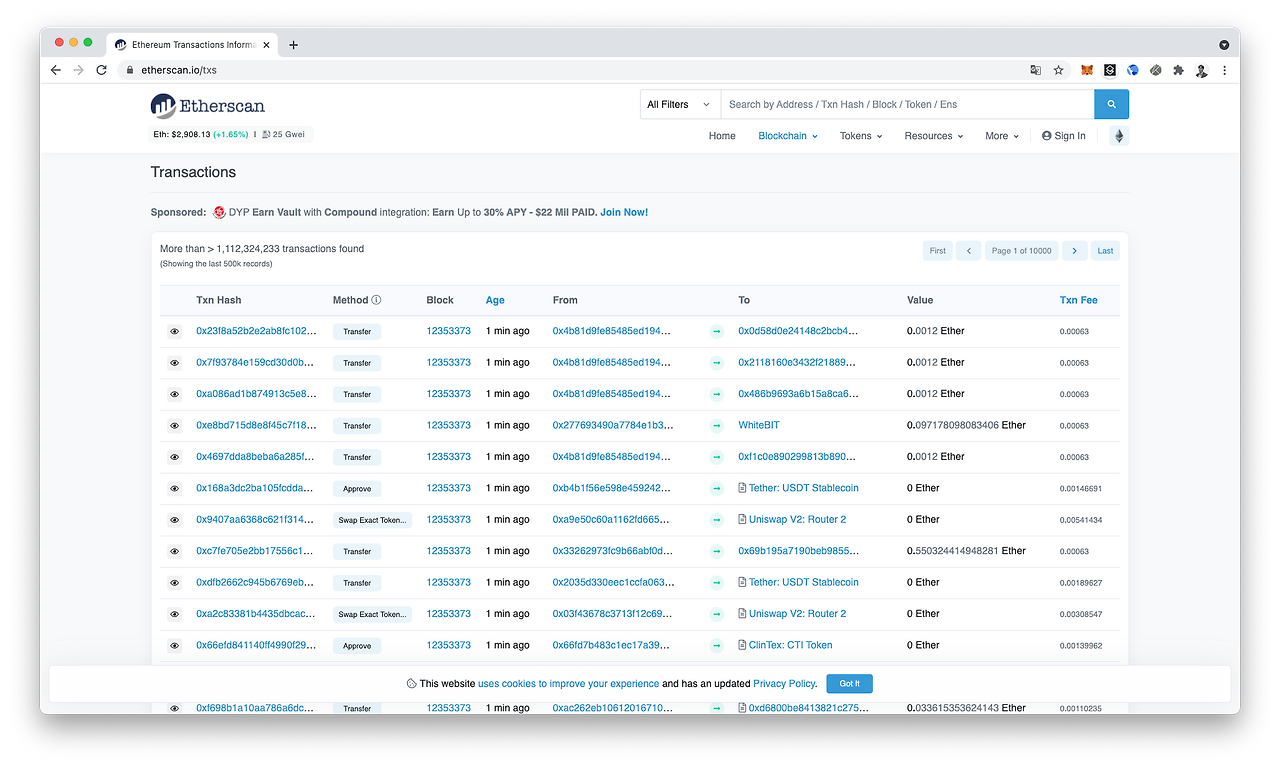Click the eye icon on row 0xc7fe705e2bb17556c1

pos(174,551)
